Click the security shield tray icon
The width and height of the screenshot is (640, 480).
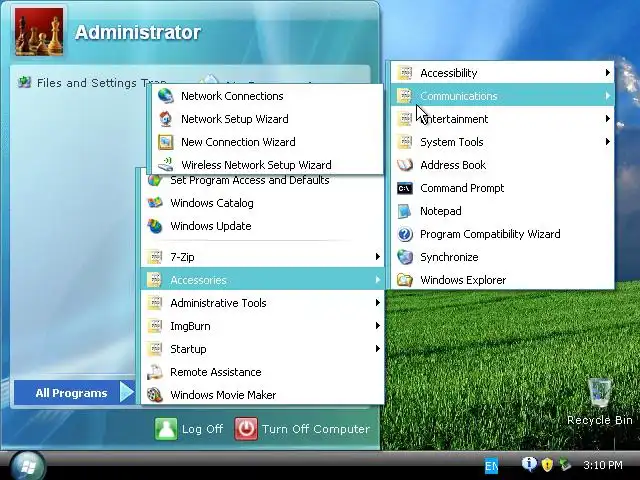[x=547, y=464]
